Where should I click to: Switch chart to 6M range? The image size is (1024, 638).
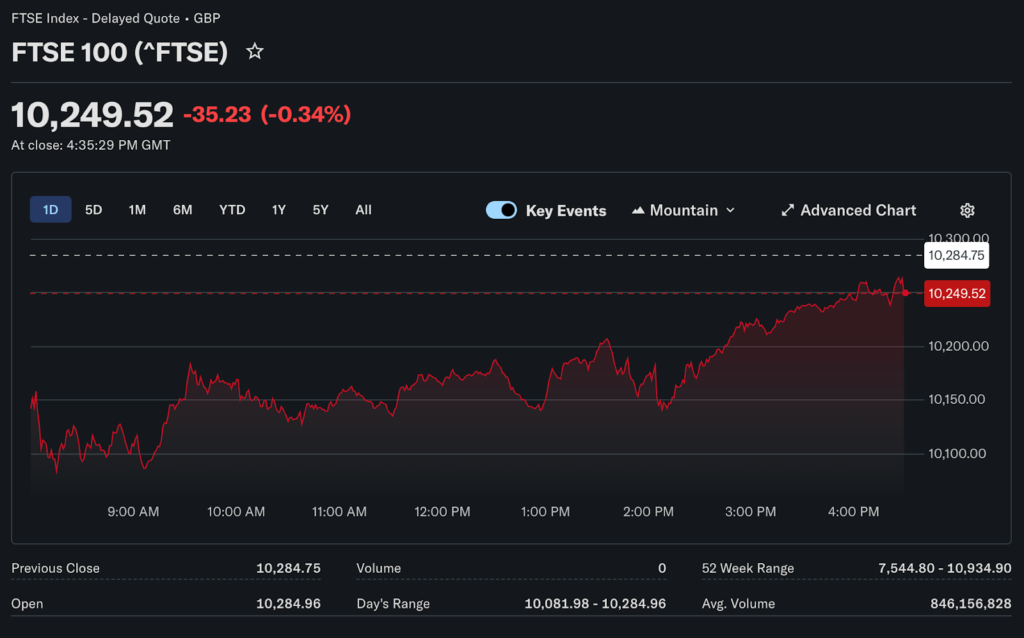click(182, 210)
